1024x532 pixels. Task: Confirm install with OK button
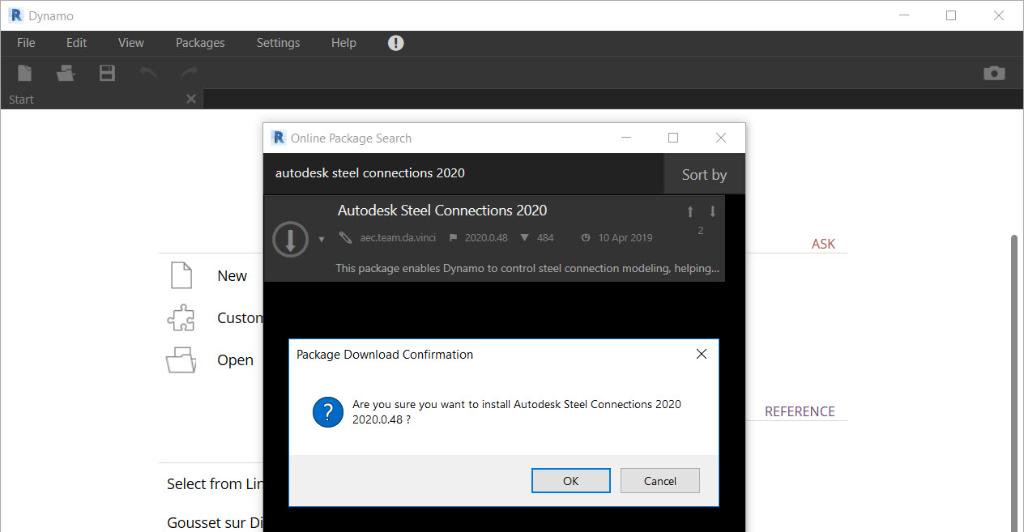click(571, 481)
